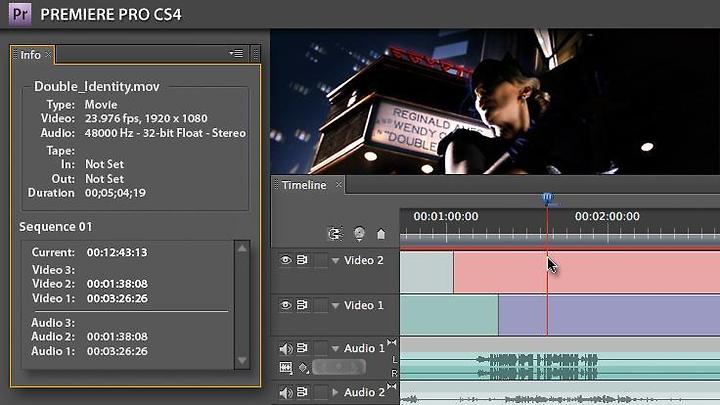Click the Info panel scrollbar down arrow
The height and width of the screenshot is (405, 720).
242,360
